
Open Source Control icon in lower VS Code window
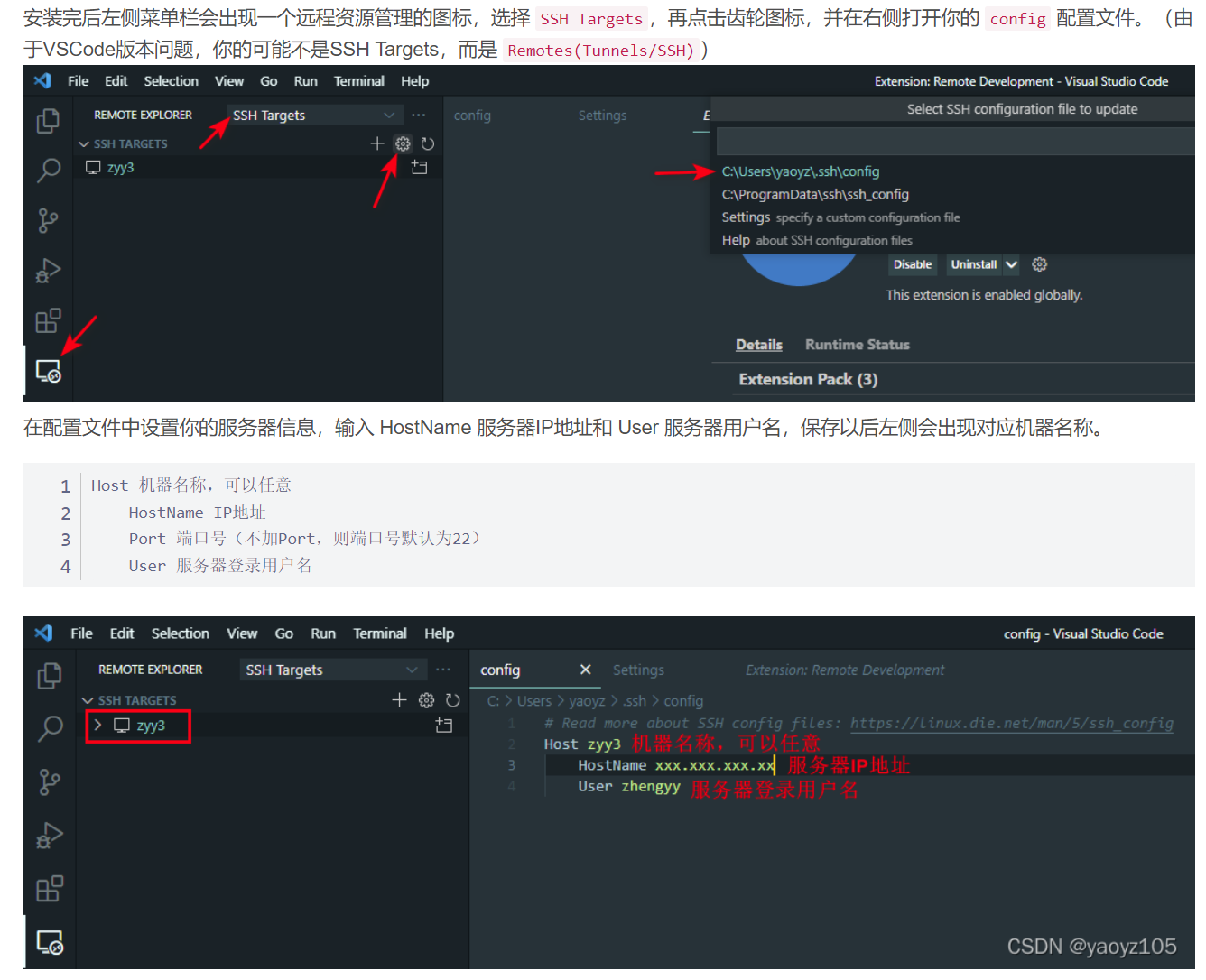pyautogui.click(x=50, y=782)
